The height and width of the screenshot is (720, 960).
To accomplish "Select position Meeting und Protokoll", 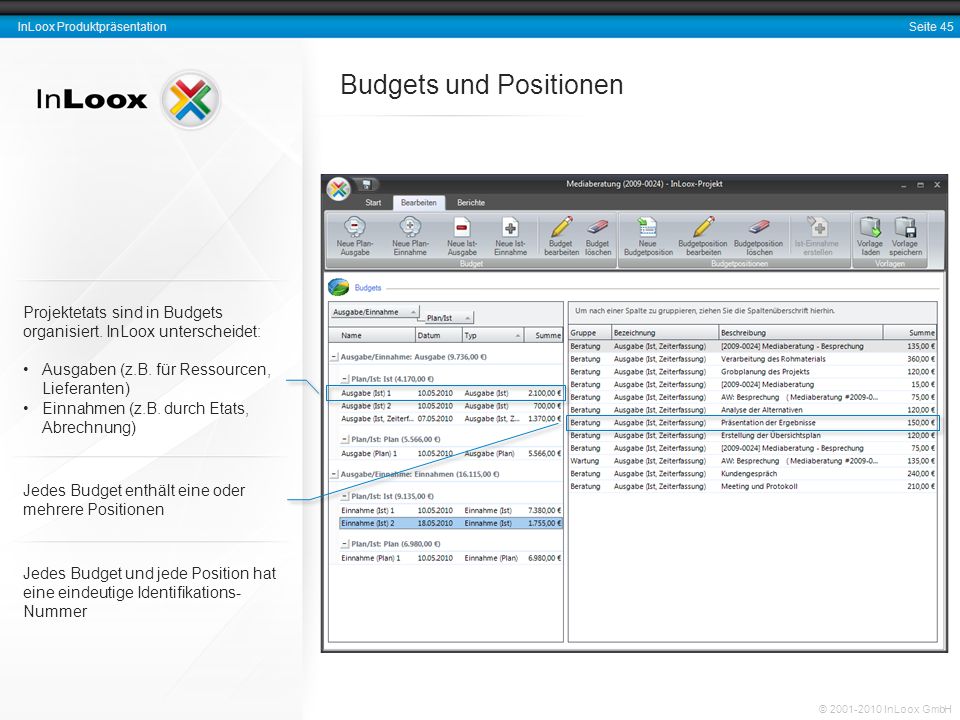I will click(x=752, y=487).
